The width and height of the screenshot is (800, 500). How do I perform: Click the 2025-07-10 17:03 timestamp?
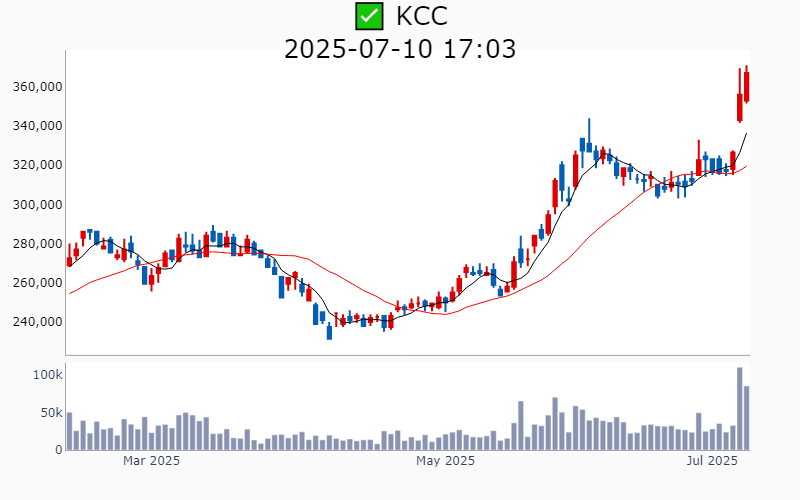point(400,49)
